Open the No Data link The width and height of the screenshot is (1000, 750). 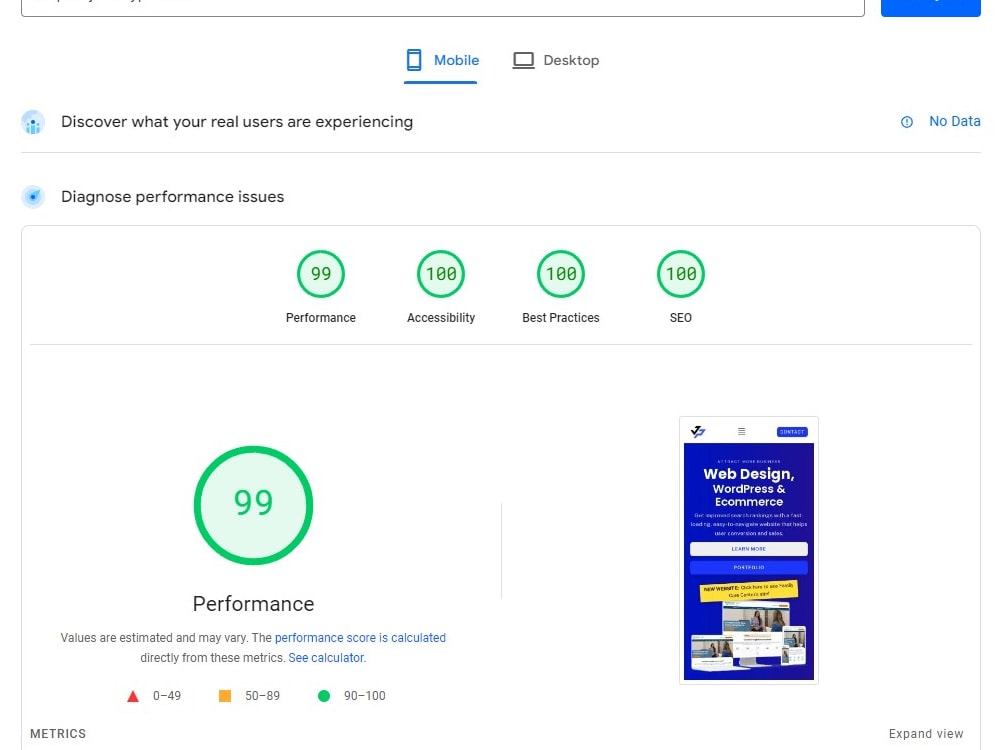click(x=954, y=121)
